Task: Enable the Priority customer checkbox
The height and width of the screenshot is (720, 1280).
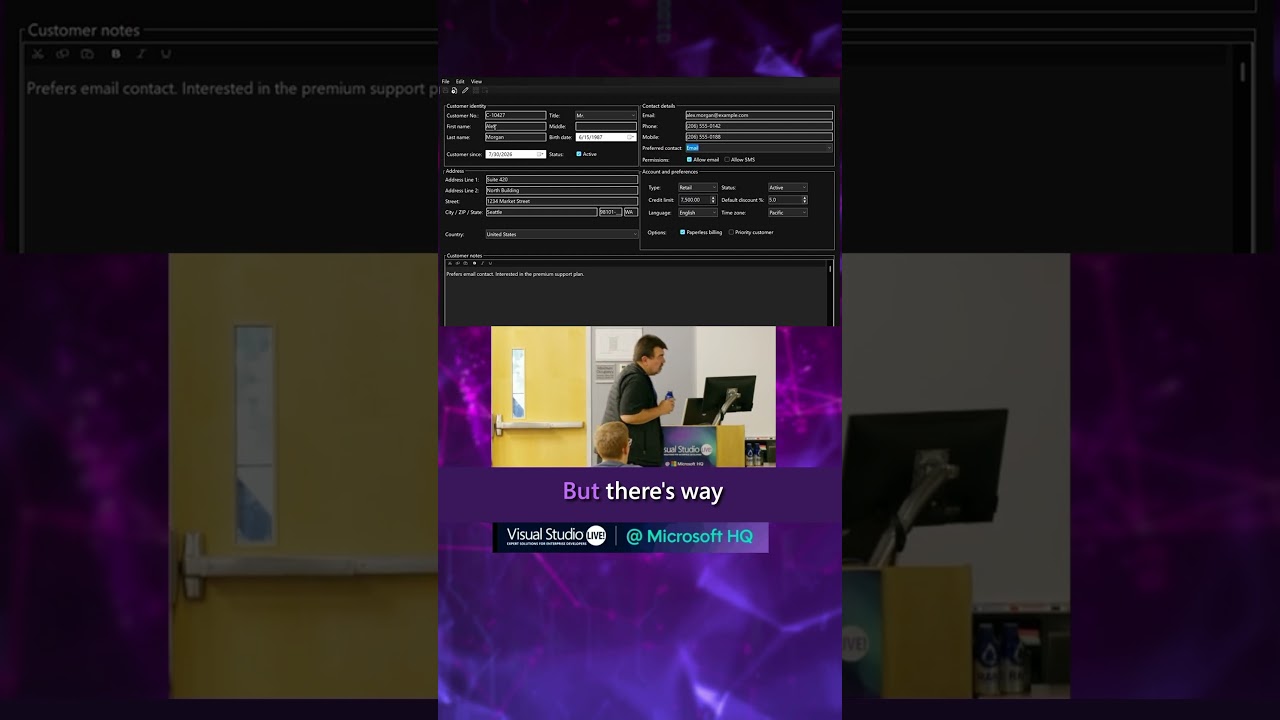Action: click(x=731, y=232)
